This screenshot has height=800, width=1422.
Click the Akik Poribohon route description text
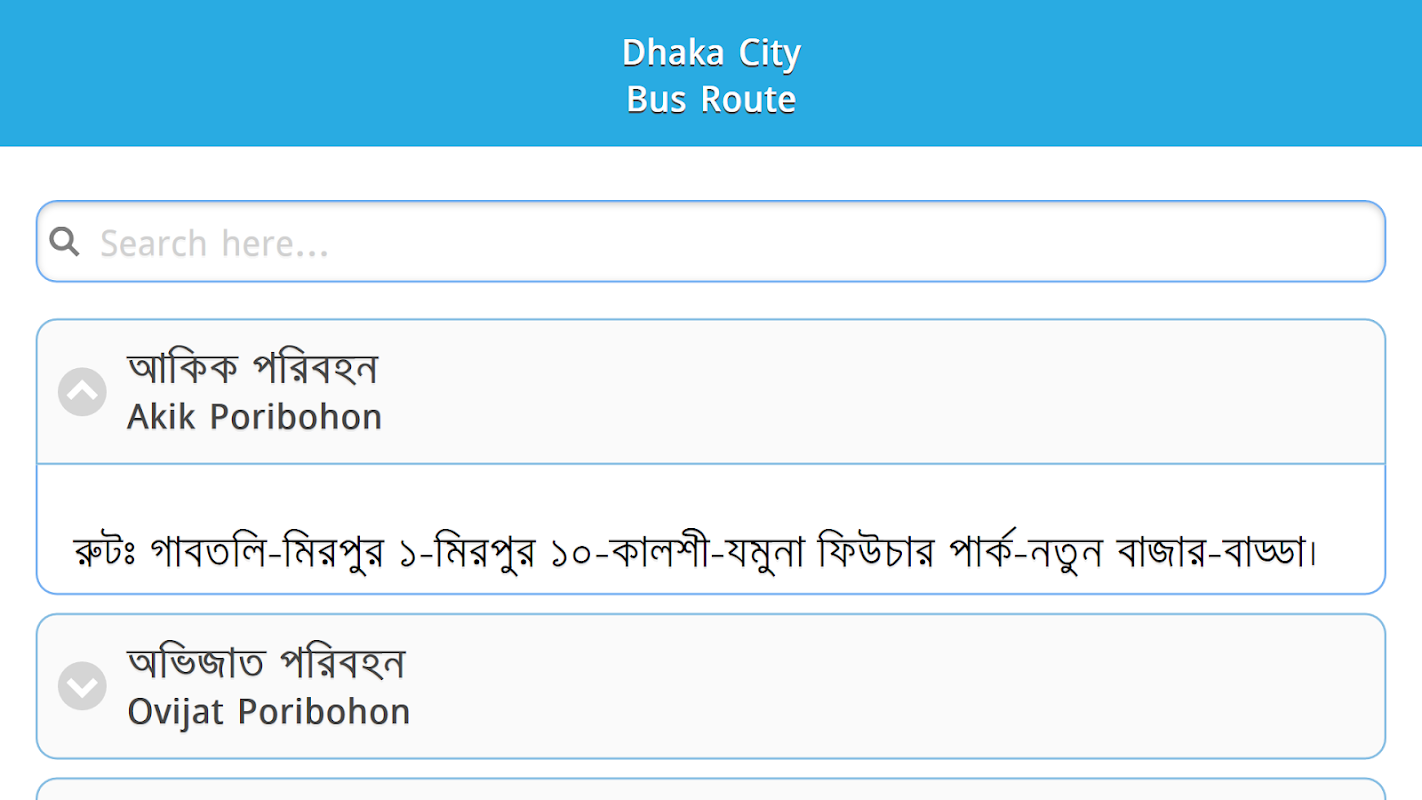pos(695,552)
